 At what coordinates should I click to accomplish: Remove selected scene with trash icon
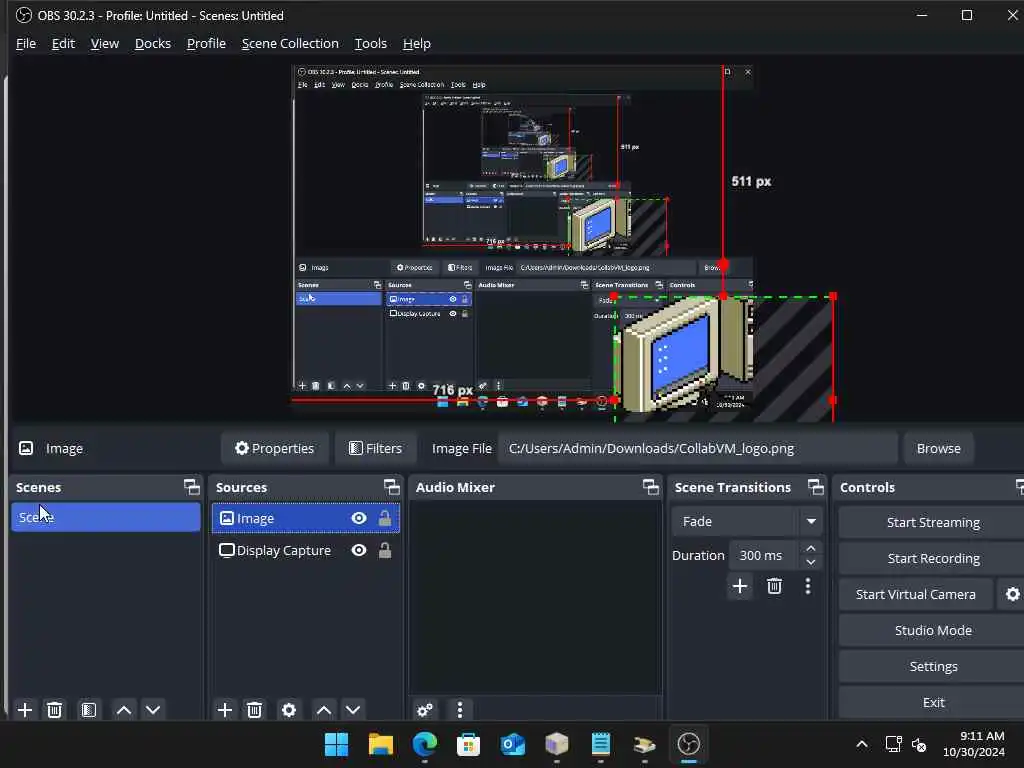click(x=55, y=710)
